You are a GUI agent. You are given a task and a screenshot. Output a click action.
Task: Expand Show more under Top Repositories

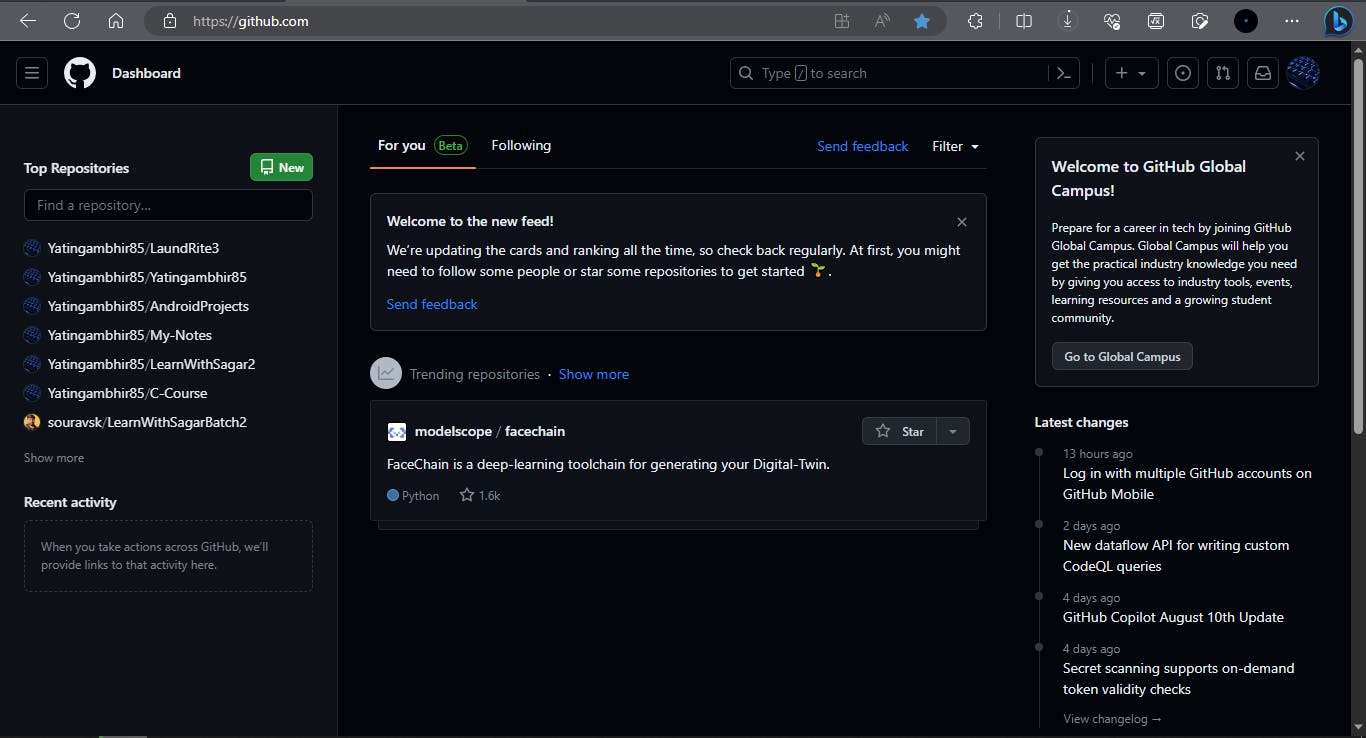point(54,458)
